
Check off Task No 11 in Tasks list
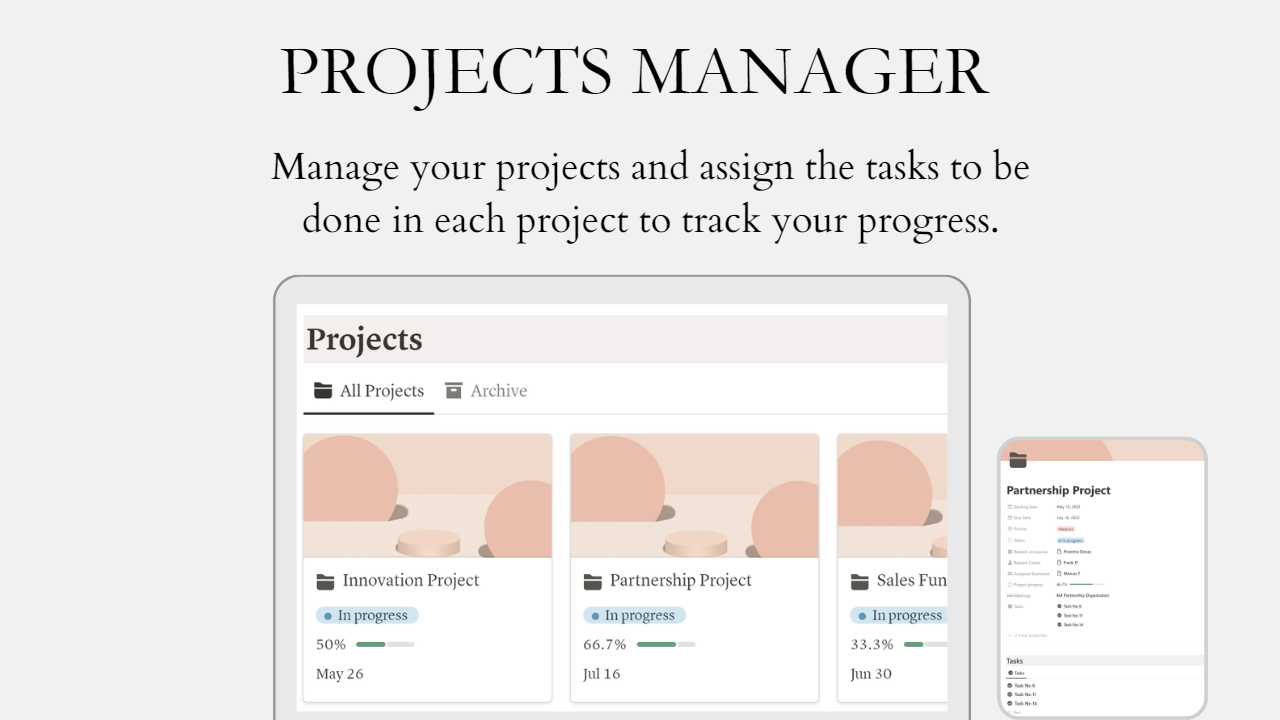tap(1010, 694)
